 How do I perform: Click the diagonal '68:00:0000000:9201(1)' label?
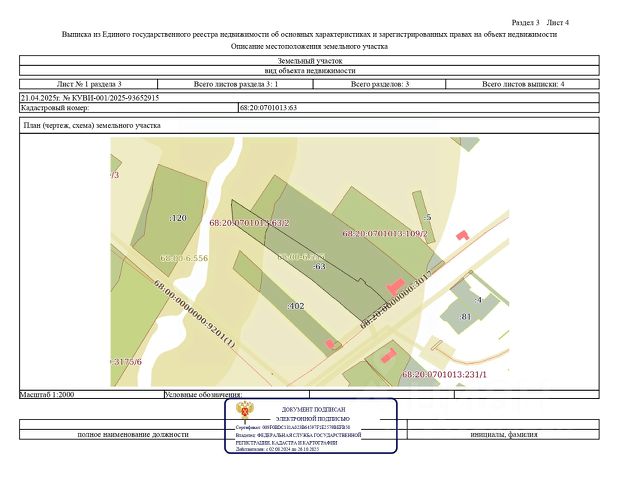pos(194,314)
